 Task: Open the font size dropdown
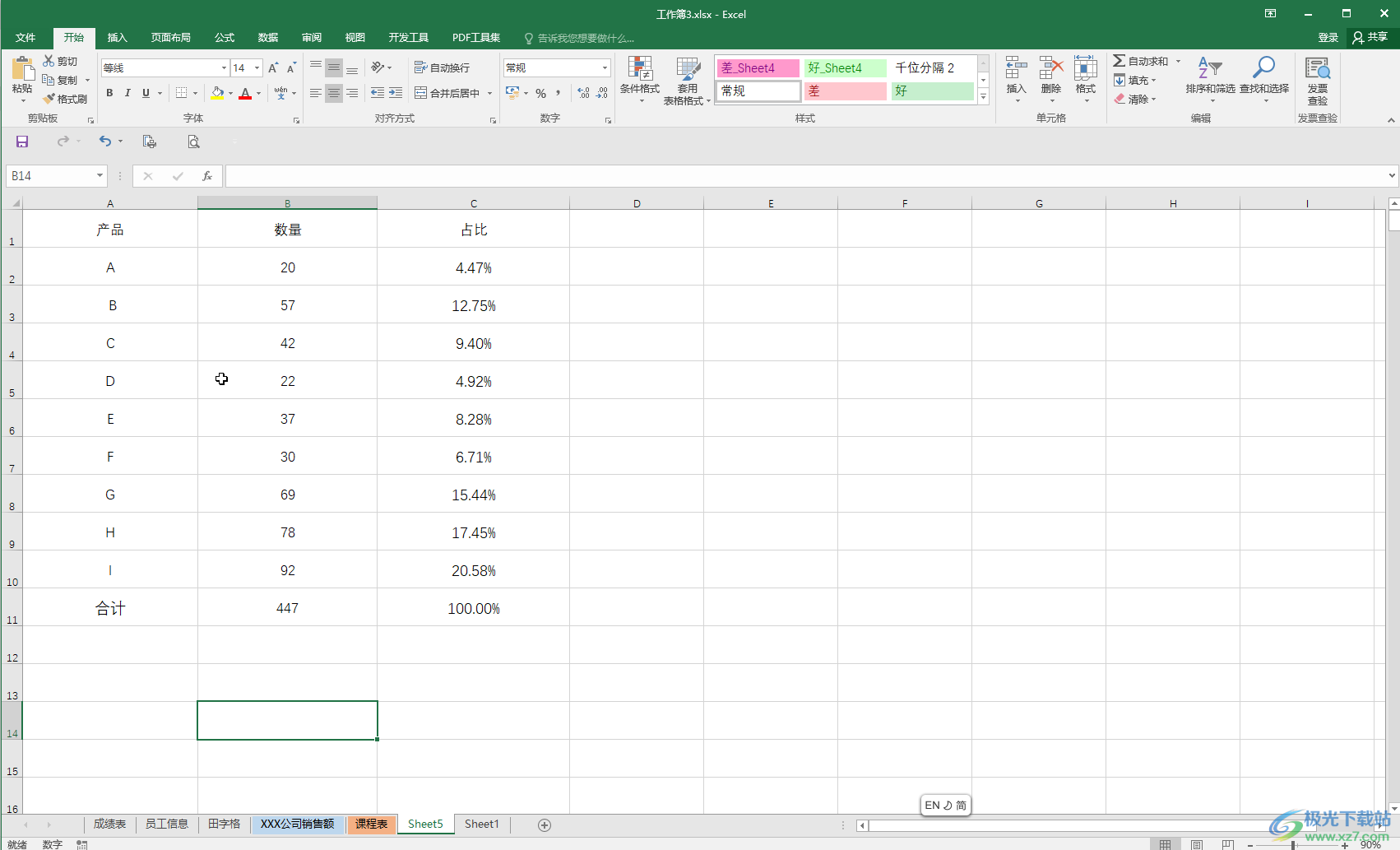(257, 68)
